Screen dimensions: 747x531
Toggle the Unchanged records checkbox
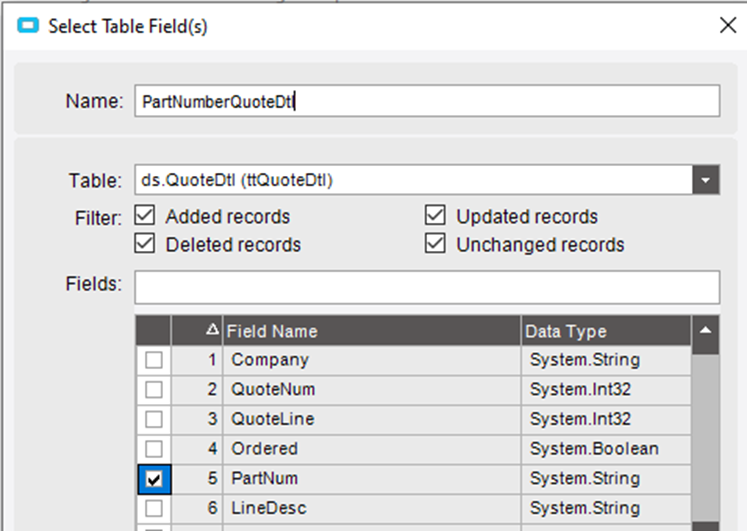coord(435,244)
